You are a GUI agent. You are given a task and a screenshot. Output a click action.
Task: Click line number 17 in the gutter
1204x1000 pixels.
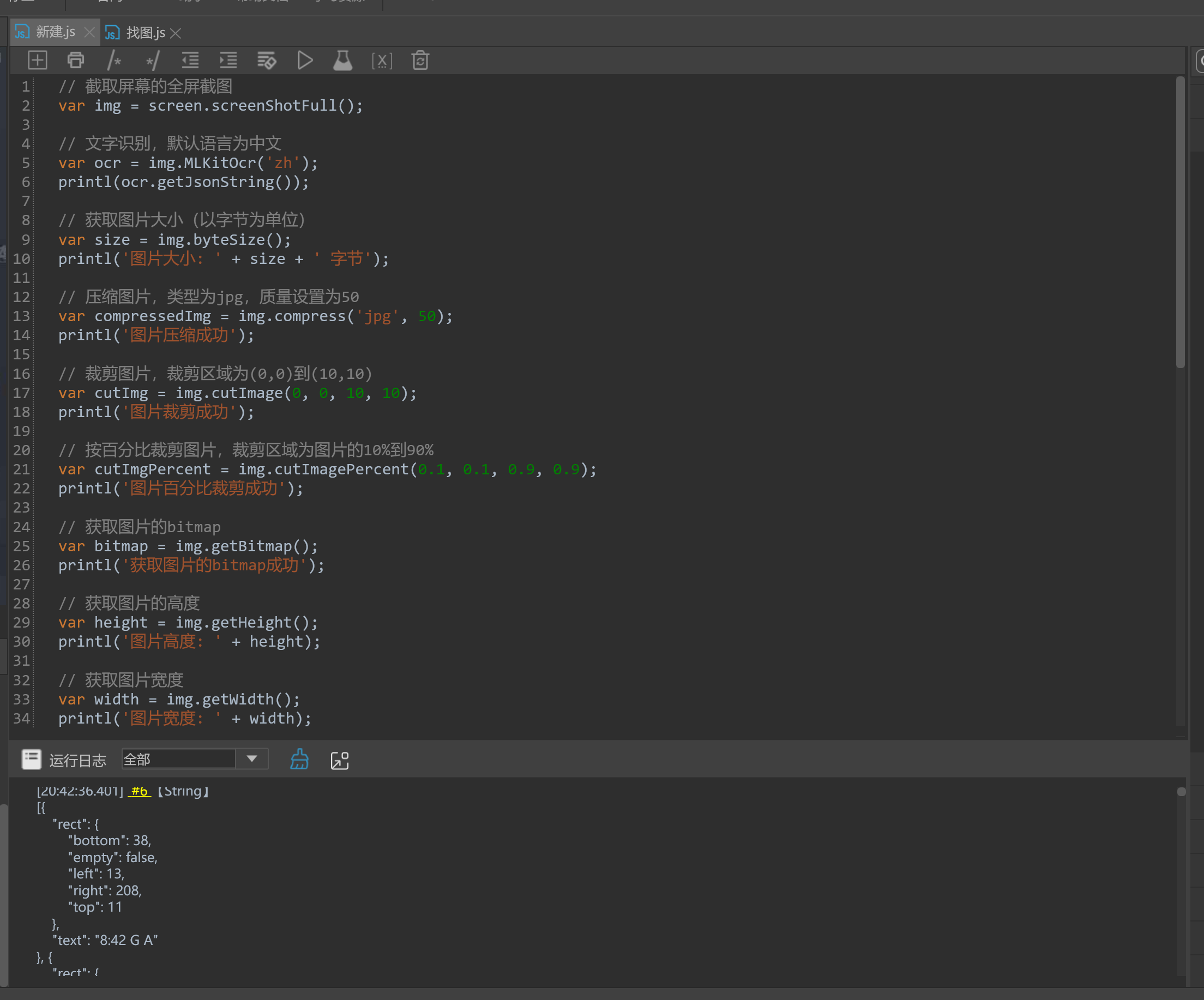[x=21, y=393]
